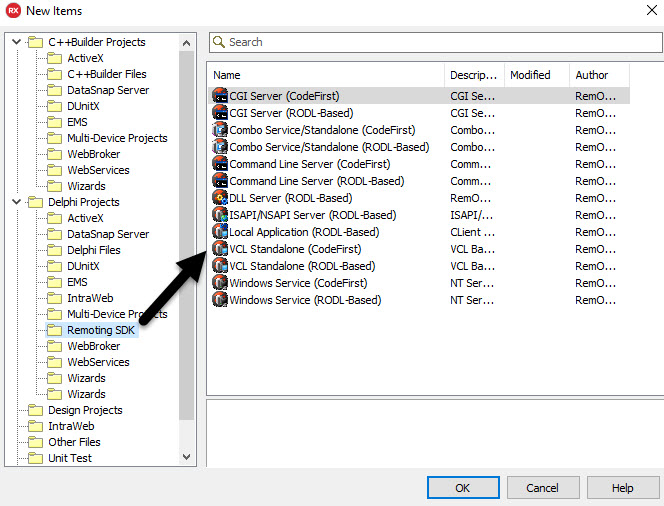Collapse the Delphi Projects tree node
664x506 pixels.
17,202
